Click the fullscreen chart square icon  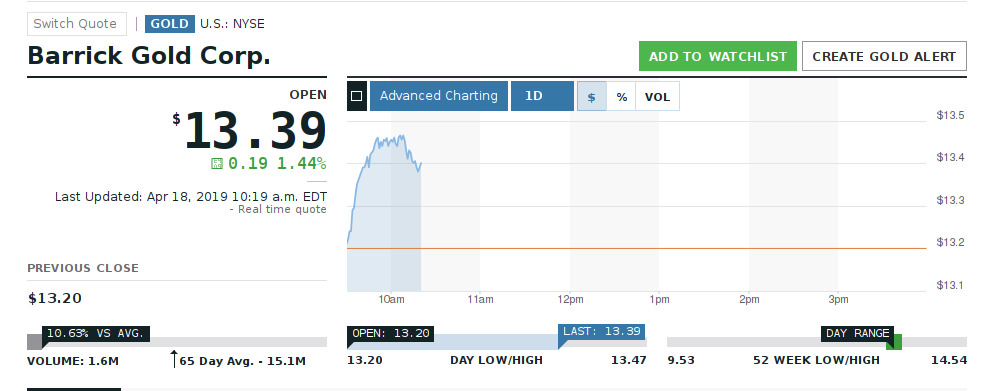(x=356, y=96)
